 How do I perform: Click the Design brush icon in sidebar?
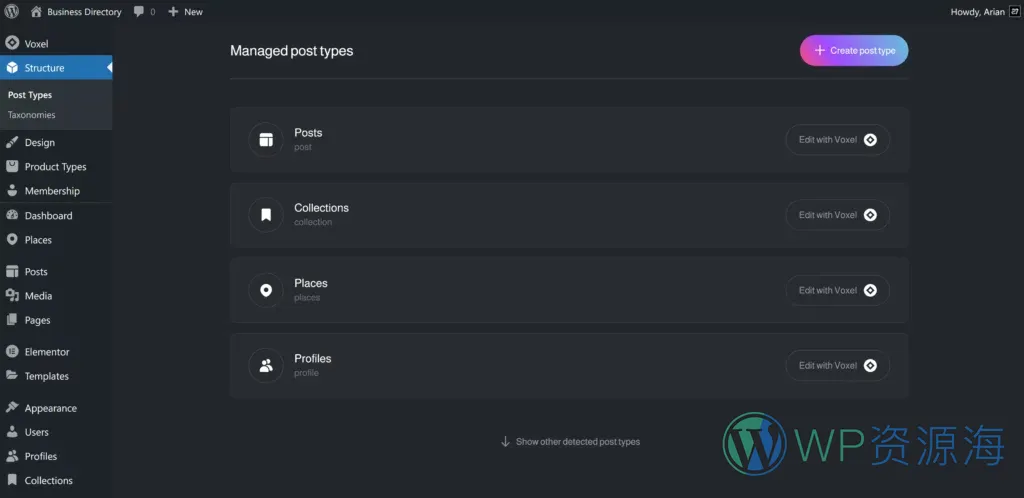point(12,142)
